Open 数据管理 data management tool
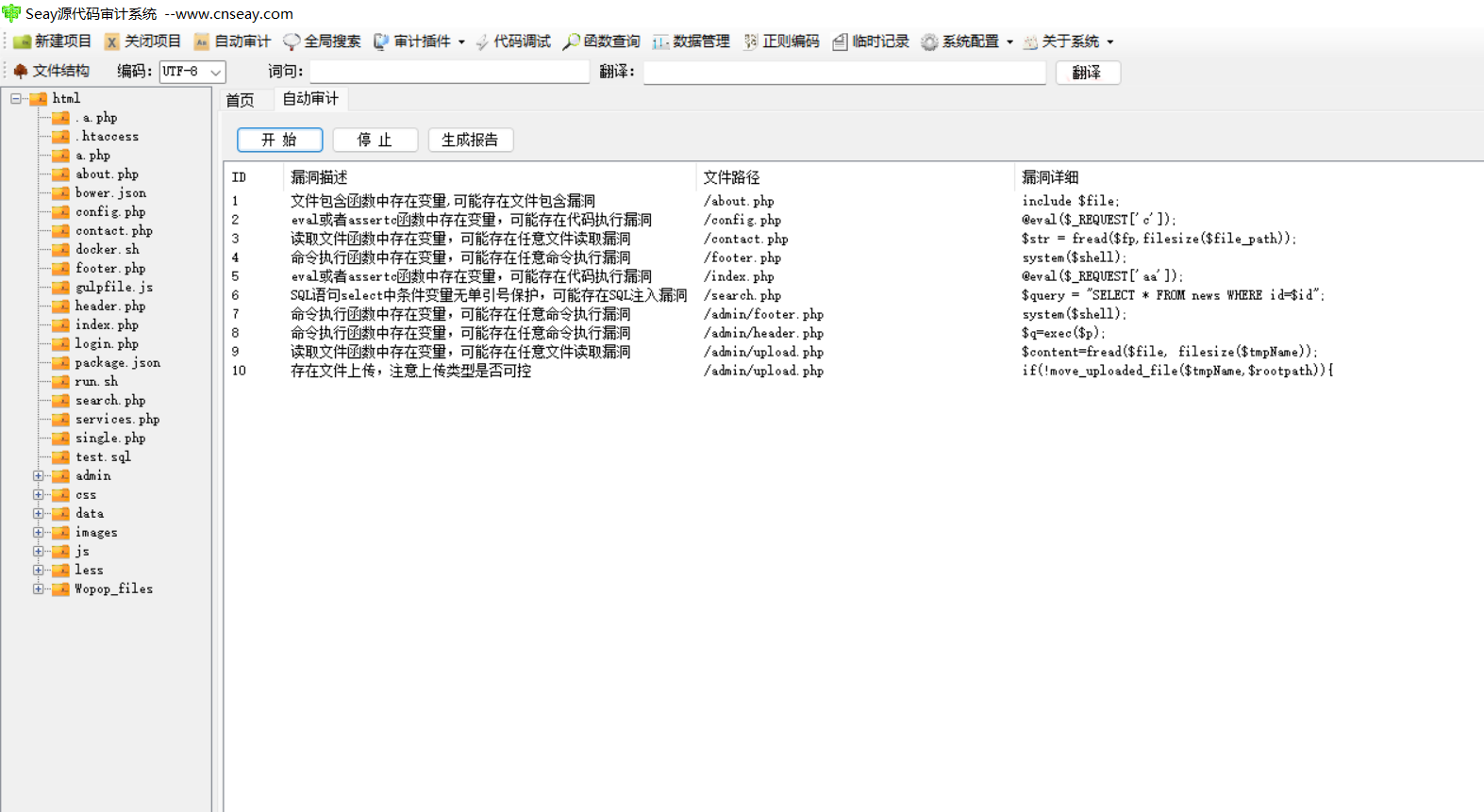 coord(692,41)
